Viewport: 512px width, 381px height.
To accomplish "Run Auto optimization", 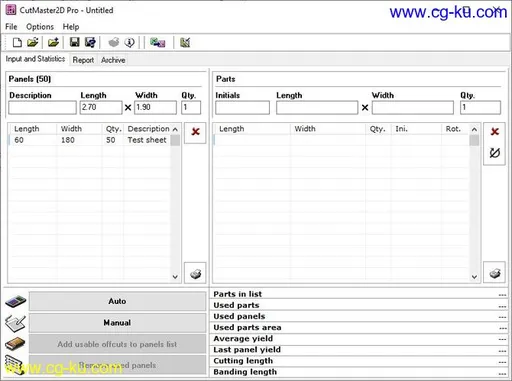I will point(117,301).
